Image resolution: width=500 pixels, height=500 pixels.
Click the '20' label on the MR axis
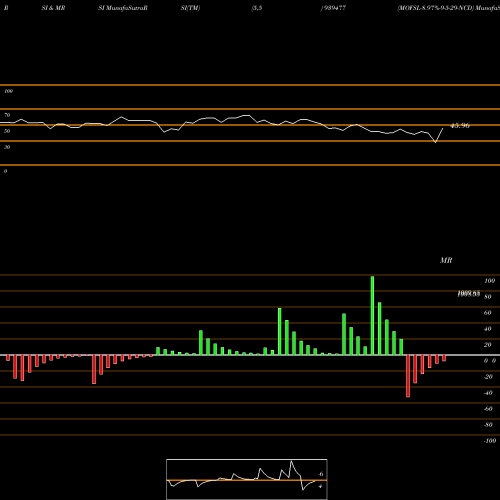(x=488, y=345)
